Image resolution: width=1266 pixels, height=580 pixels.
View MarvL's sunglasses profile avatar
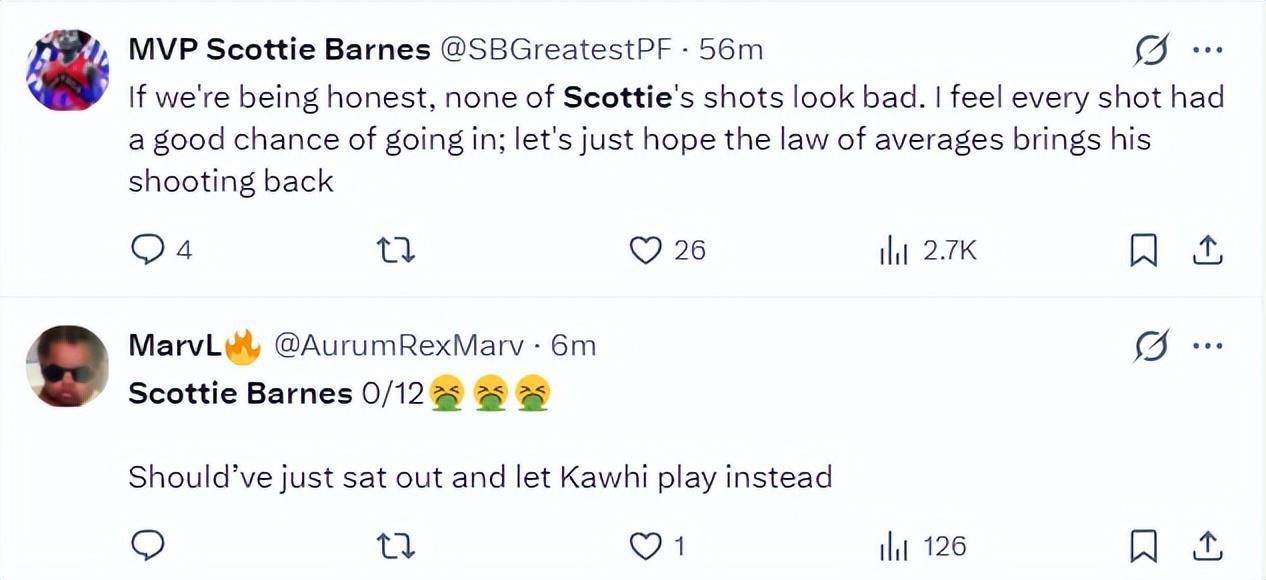tap(68, 366)
